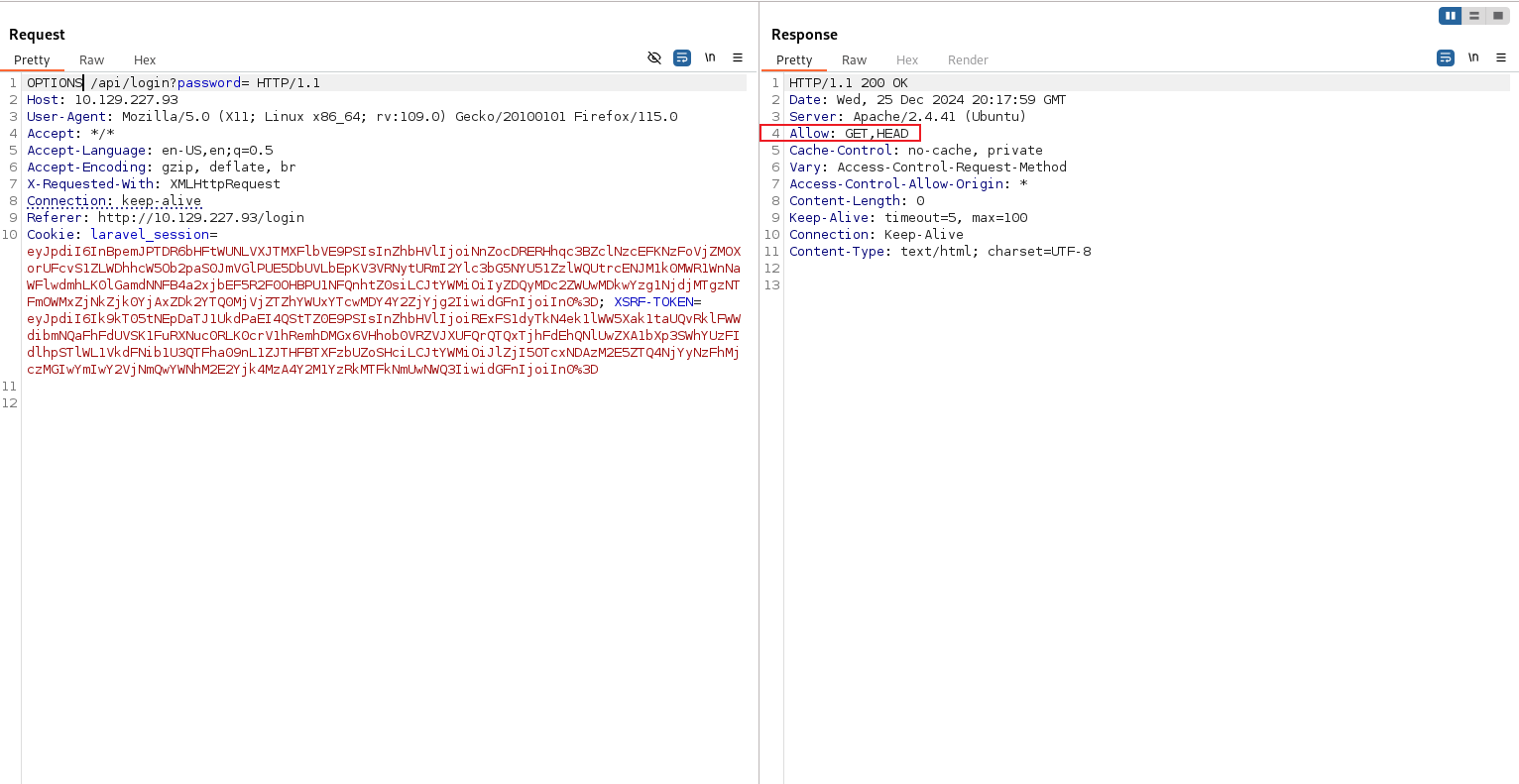
Task: Click the Server Apache/2.4.41 header
Action: tap(908, 117)
